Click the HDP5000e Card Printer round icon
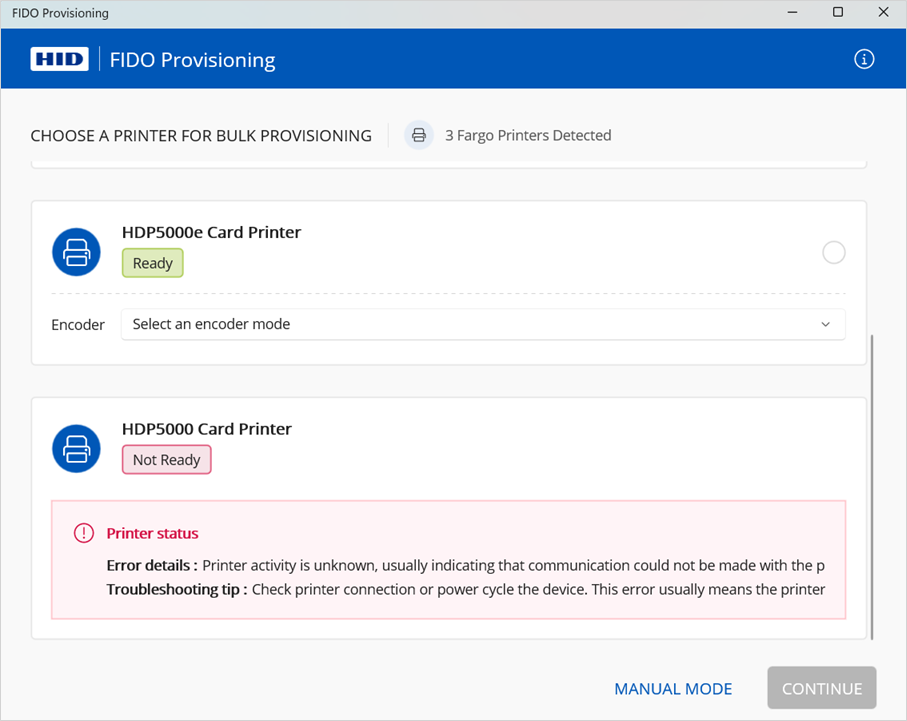907x721 pixels. coord(76,253)
